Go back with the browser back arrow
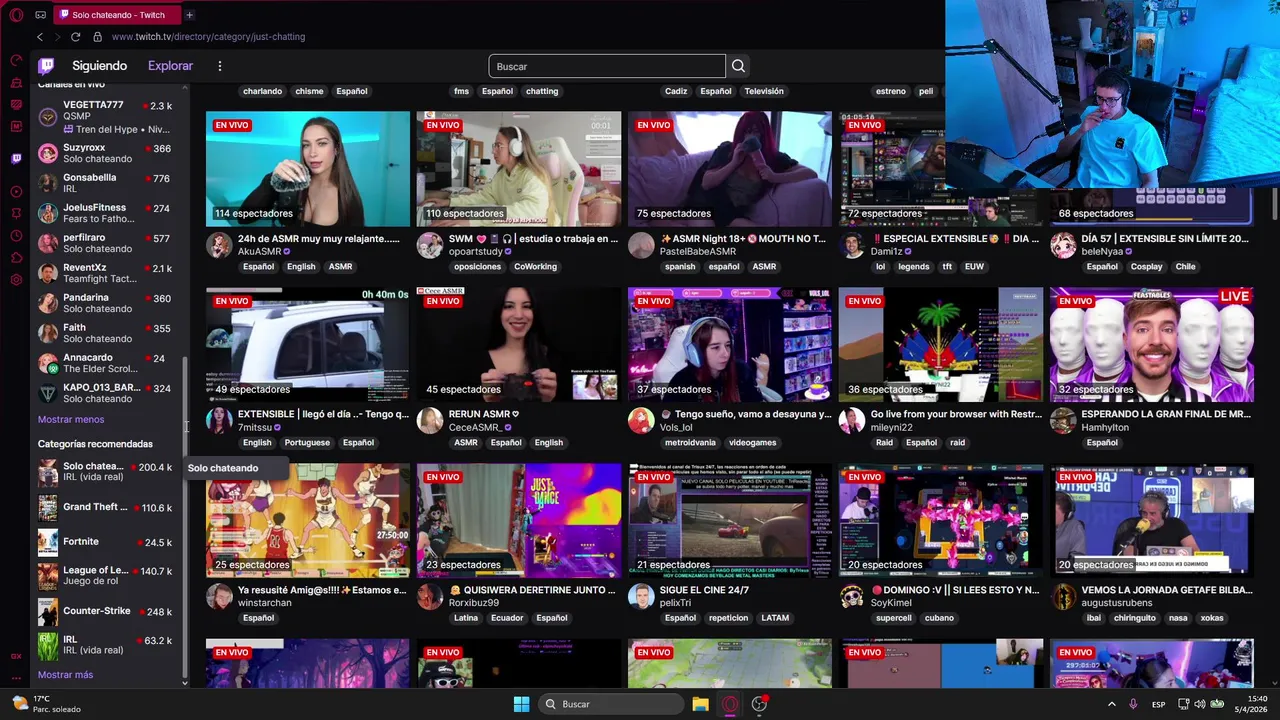The height and width of the screenshot is (720, 1280). tap(40, 37)
